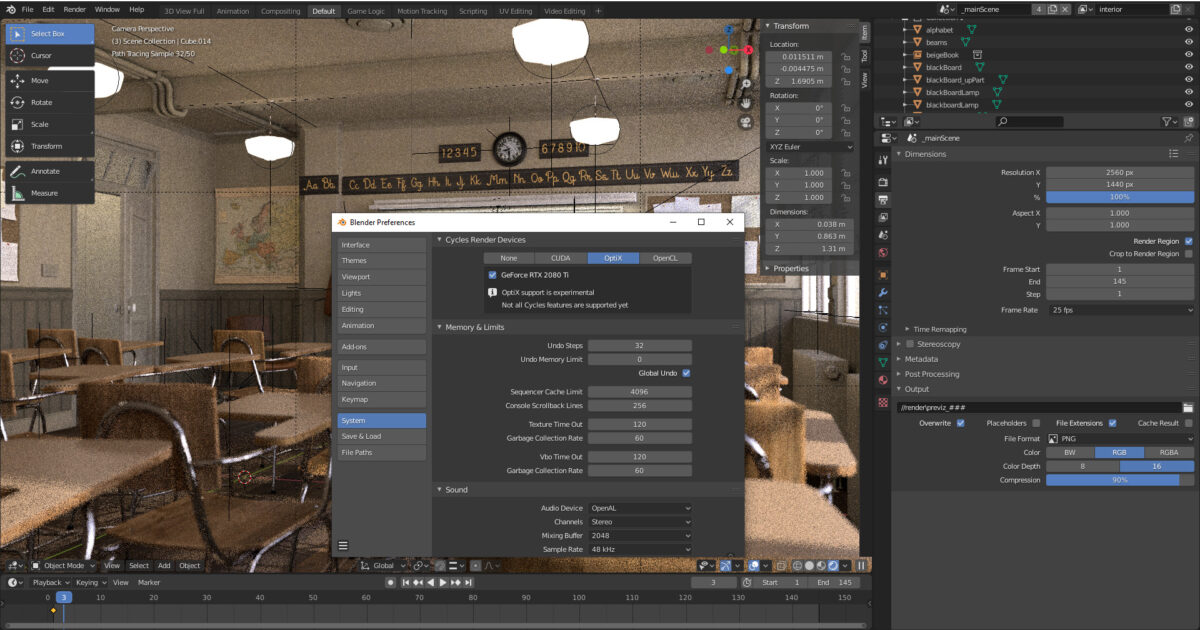Toggle visibility of blackBoard_upPart object

click(1188, 79)
